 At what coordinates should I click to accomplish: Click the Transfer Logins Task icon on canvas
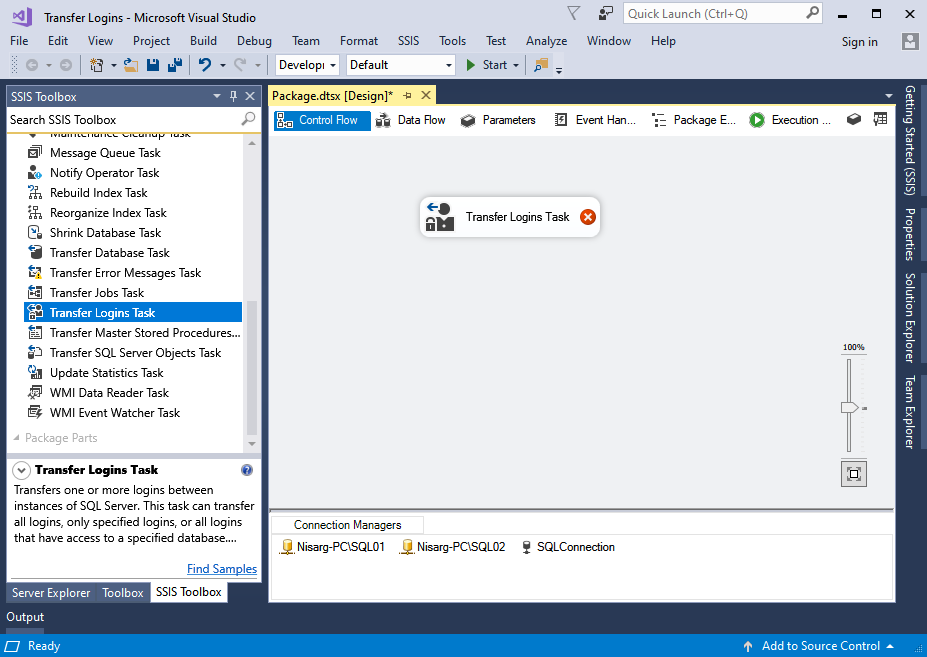point(440,217)
